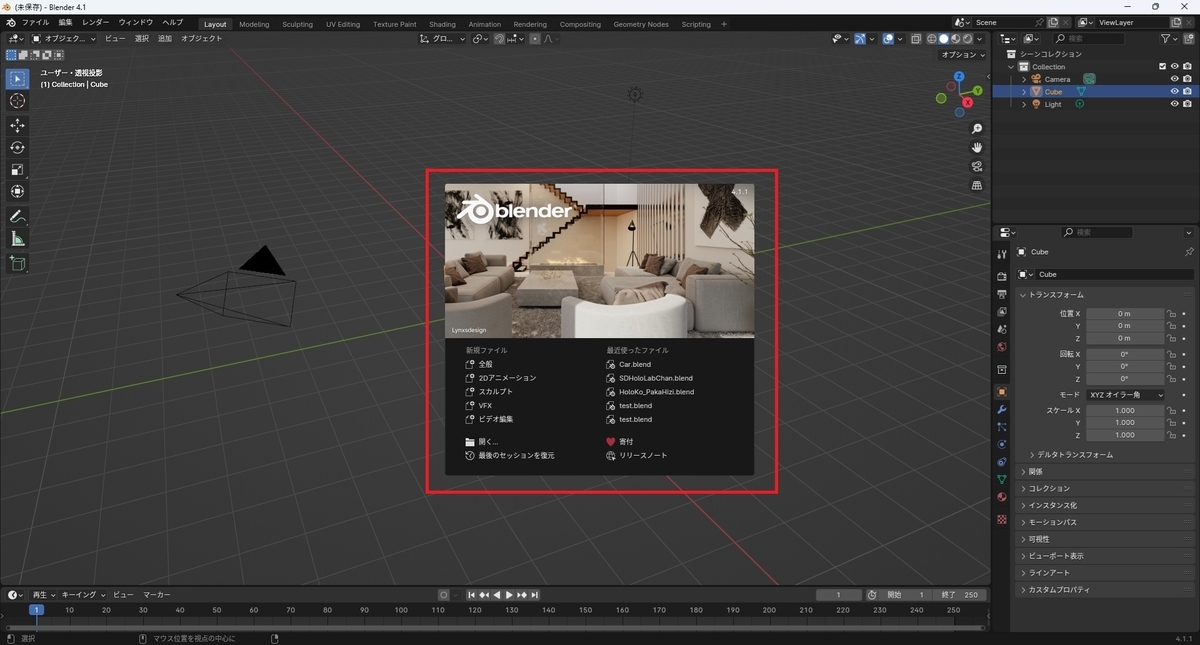Click the viewport pan hand icon

tap(977, 148)
